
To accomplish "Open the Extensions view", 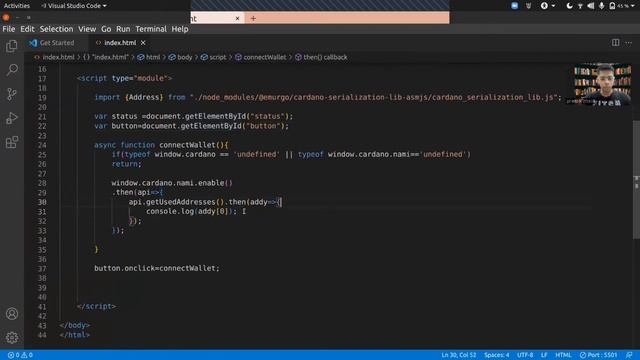I will point(12,142).
